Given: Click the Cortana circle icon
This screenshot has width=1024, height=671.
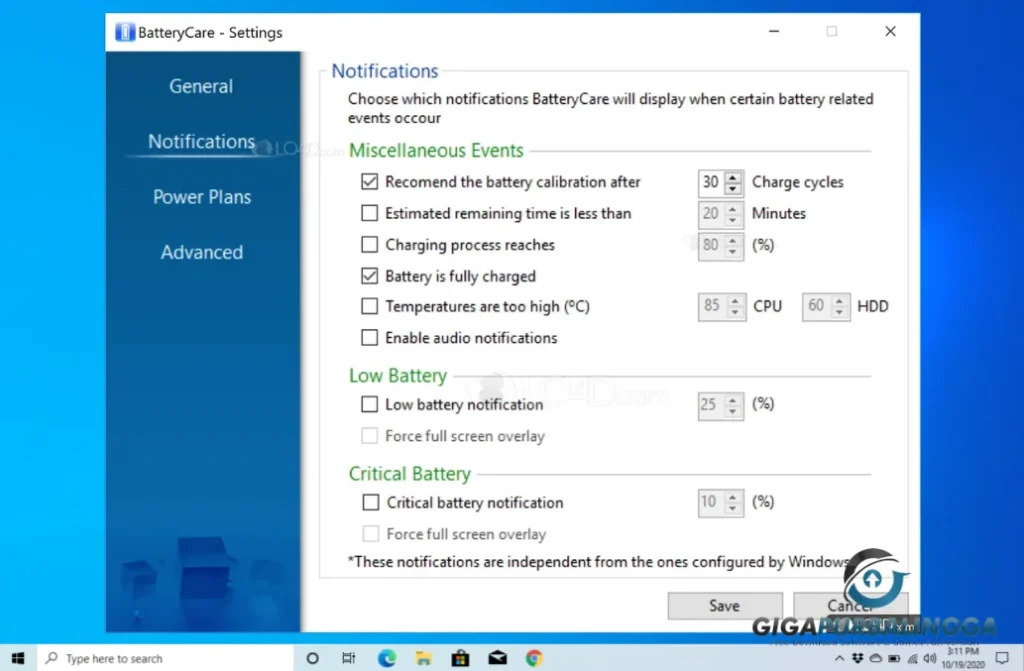Looking at the screenshot, I should tap(312, 658).
